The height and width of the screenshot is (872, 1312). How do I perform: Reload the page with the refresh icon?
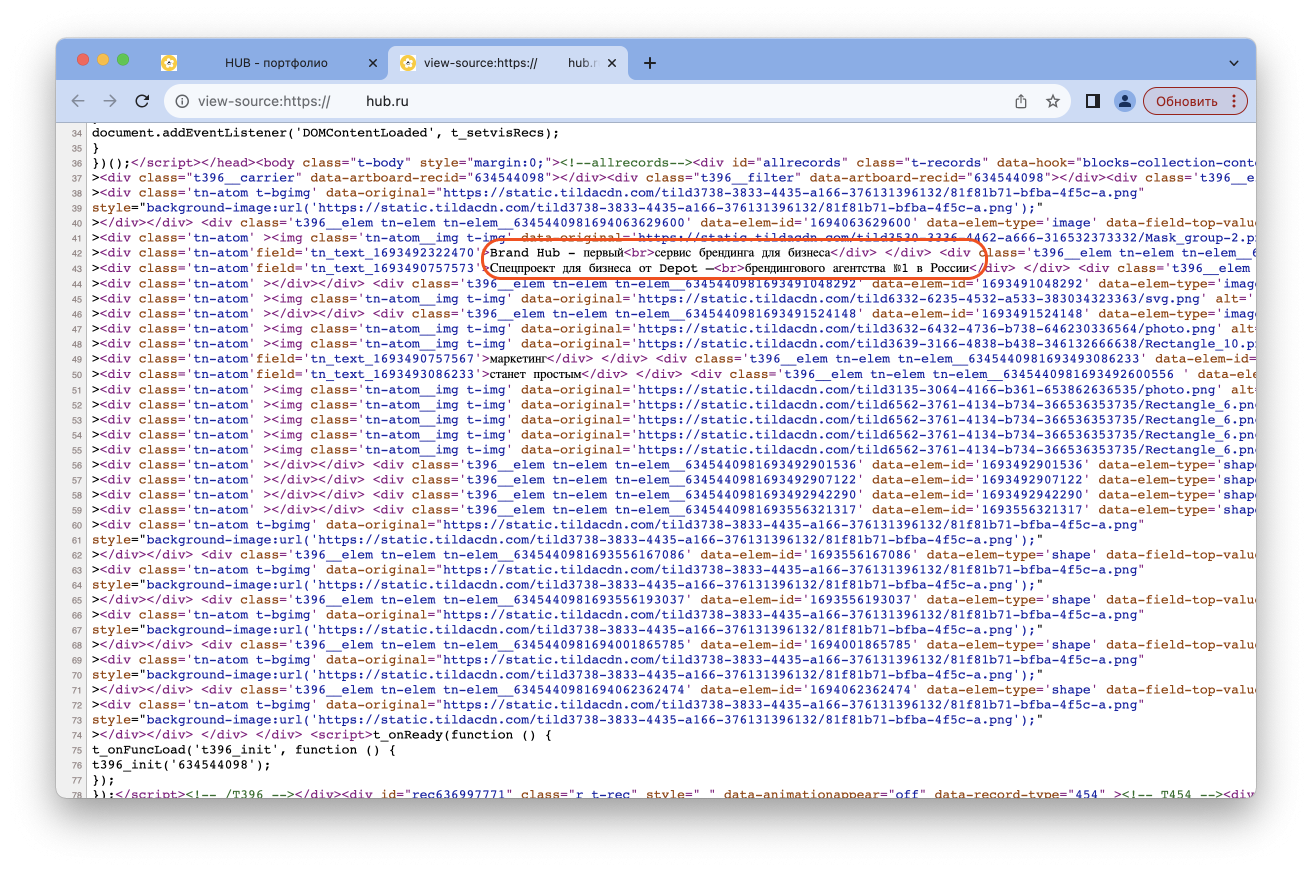pos(142,101)
